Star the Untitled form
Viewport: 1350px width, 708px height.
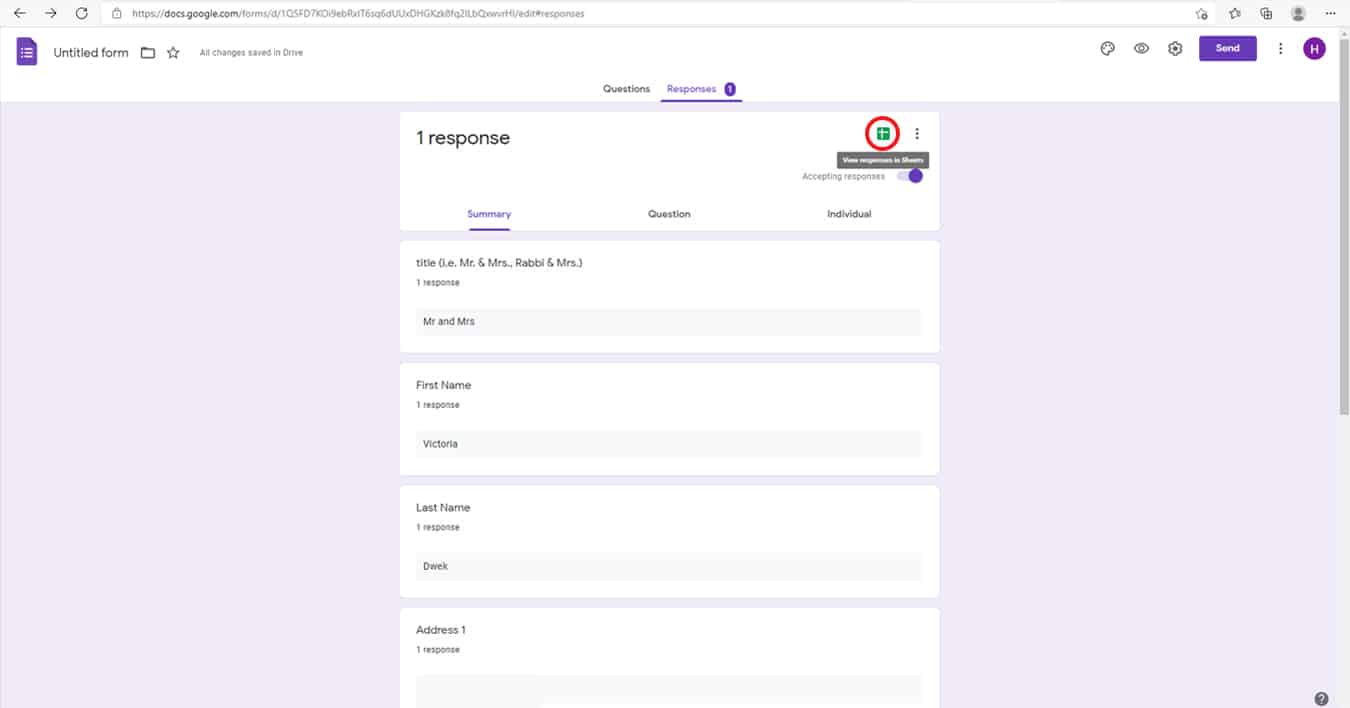point(173,53)
